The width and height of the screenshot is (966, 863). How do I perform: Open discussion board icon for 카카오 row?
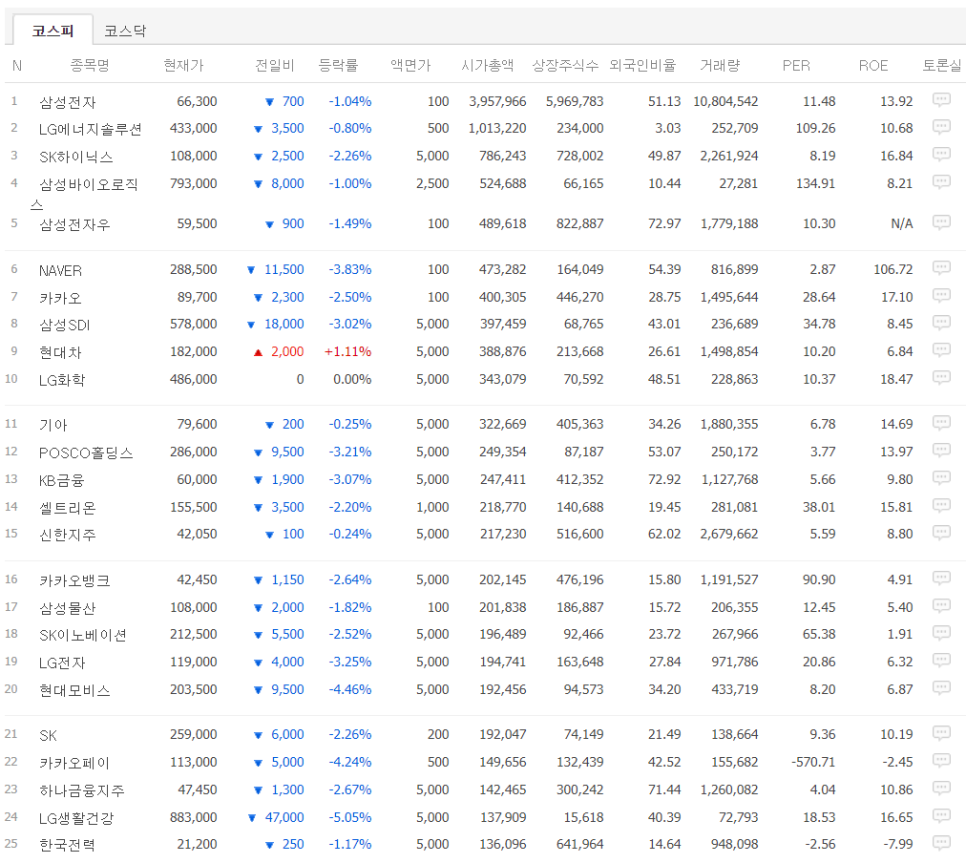click(x=941, y=296)
